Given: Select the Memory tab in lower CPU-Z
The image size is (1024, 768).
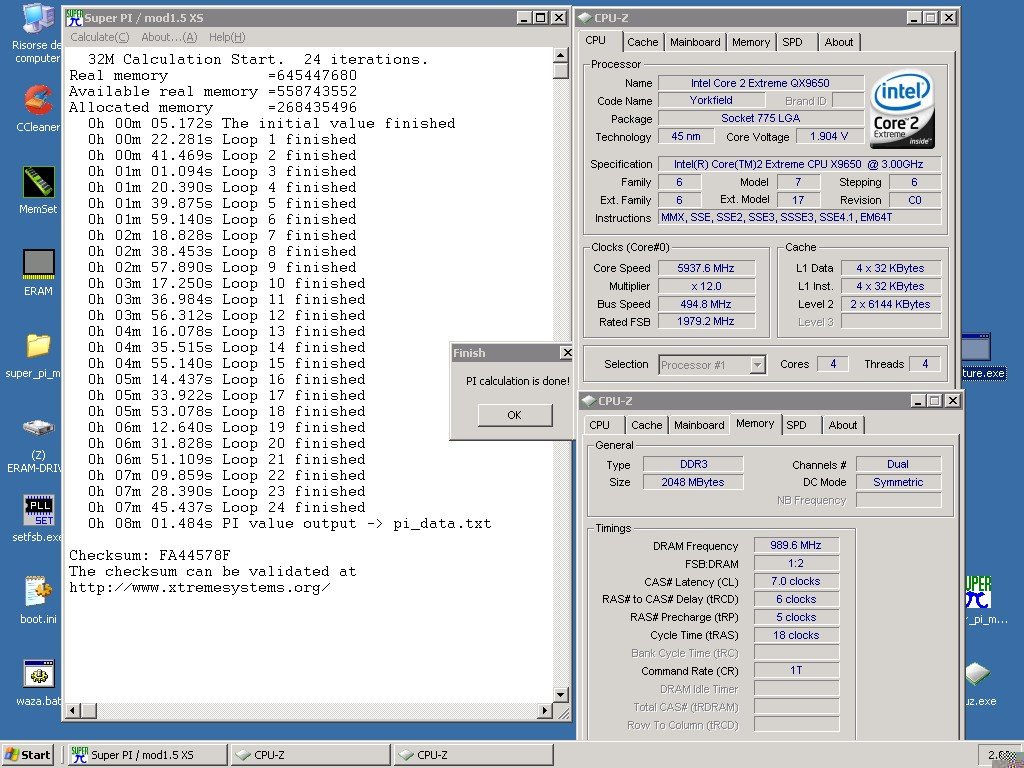Looking at the screenshot, I should coord(755,423).
